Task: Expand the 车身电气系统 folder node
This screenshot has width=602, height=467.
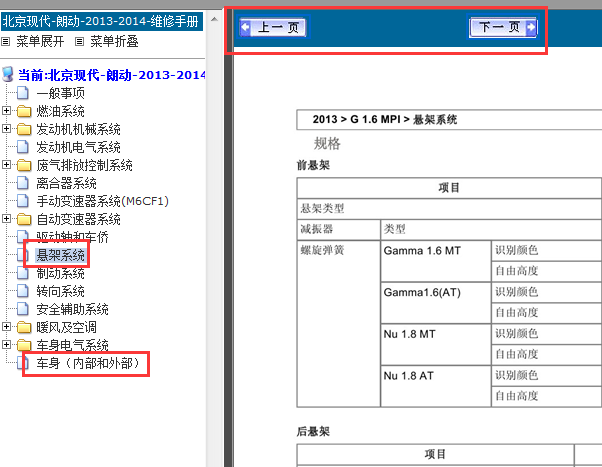Action: (x=6, y=344)
